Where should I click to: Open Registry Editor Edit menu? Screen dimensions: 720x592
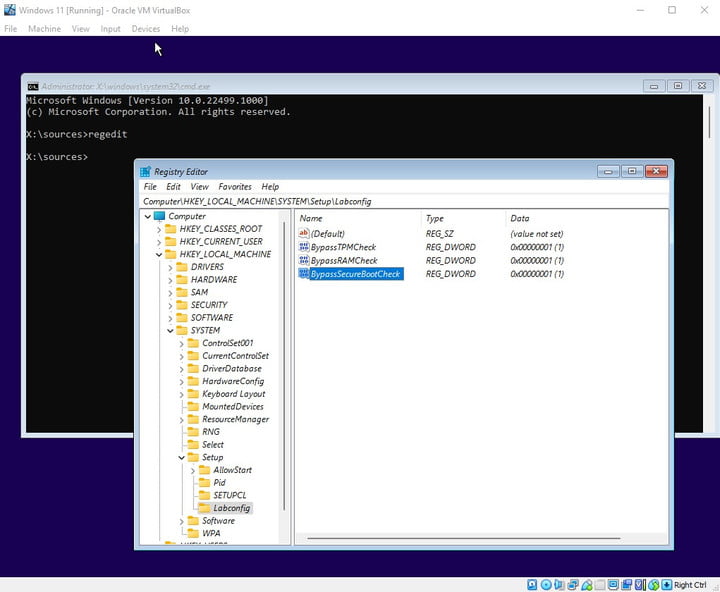tap(173, 186)
